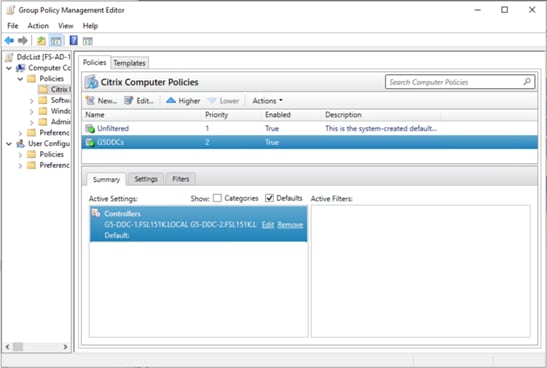Click the Group Policy Management Editor title icon
Screen dimensions: 547x368
[11, 10]
